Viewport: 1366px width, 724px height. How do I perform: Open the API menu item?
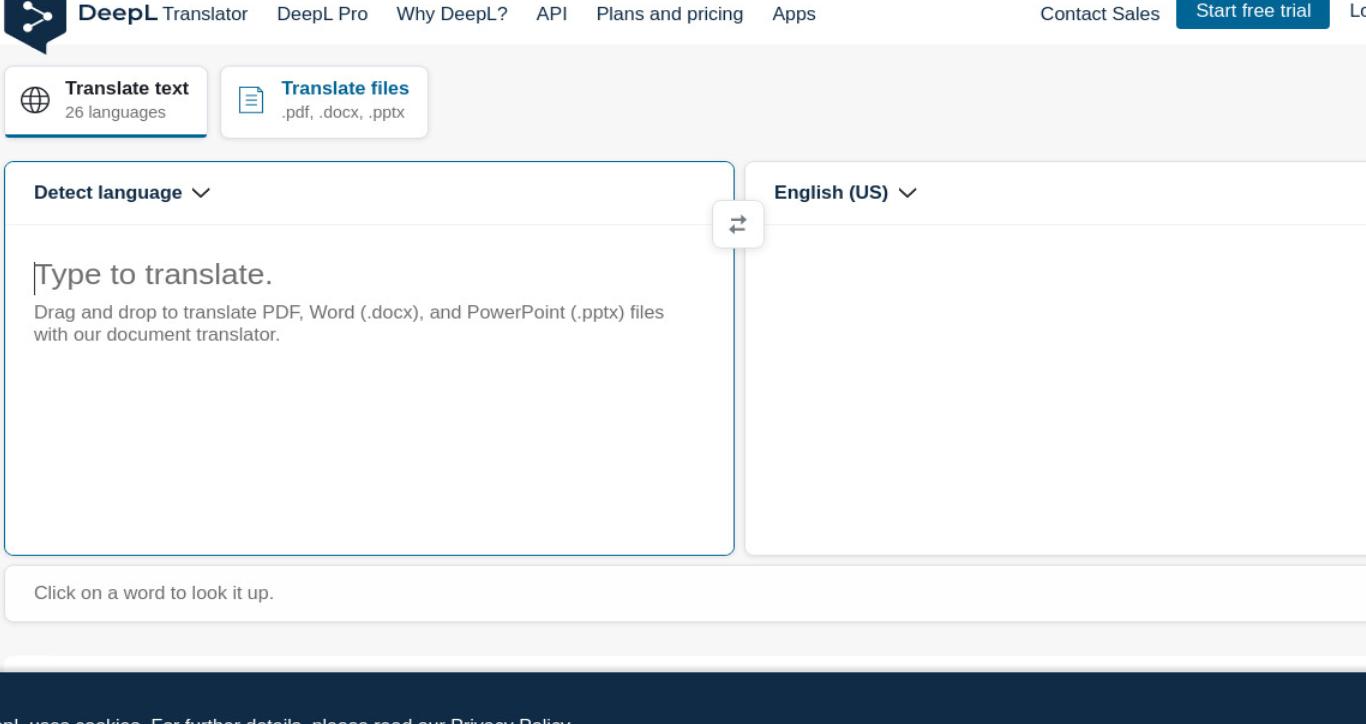pyautogui.click(x=552, y=14)
